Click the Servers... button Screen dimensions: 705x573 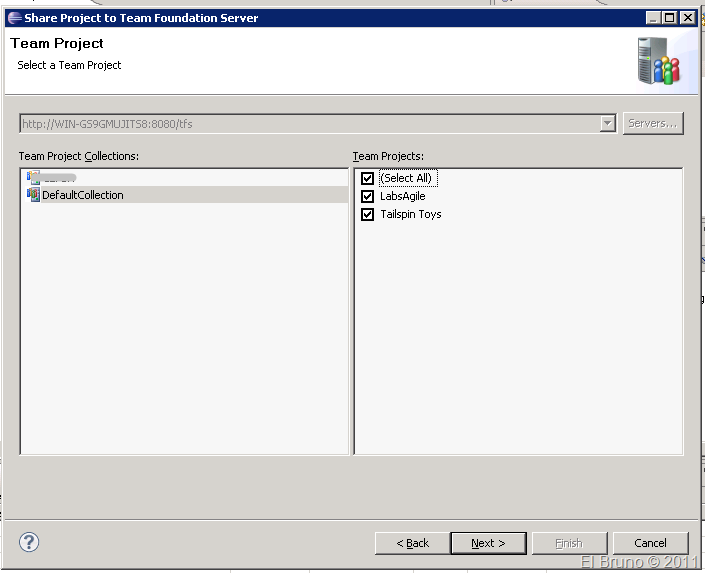(653, 124)
